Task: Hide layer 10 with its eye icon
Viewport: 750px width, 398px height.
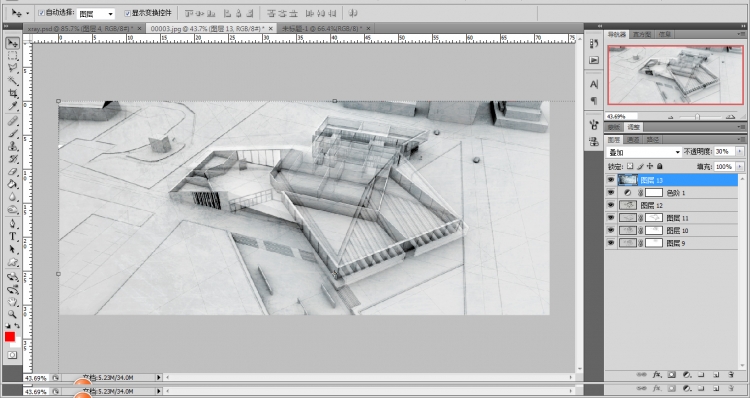Action: (x=610, y=230)
